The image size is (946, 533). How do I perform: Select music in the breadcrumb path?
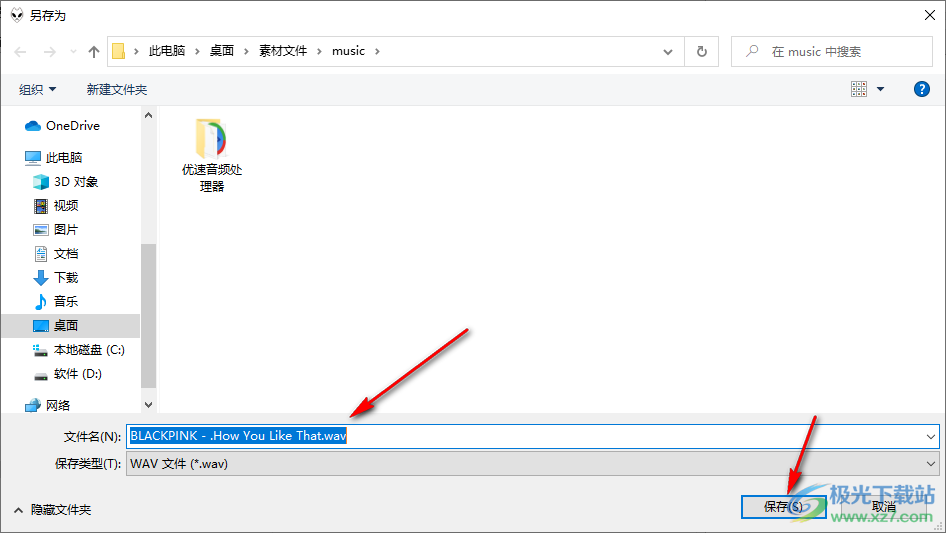click(348, 51)
